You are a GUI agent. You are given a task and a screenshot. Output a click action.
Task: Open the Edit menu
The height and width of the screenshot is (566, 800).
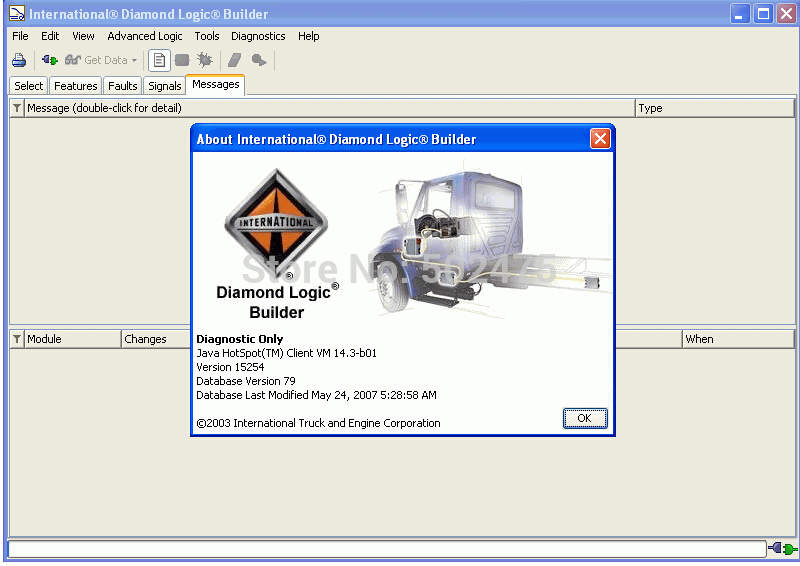tap(50, 36)
